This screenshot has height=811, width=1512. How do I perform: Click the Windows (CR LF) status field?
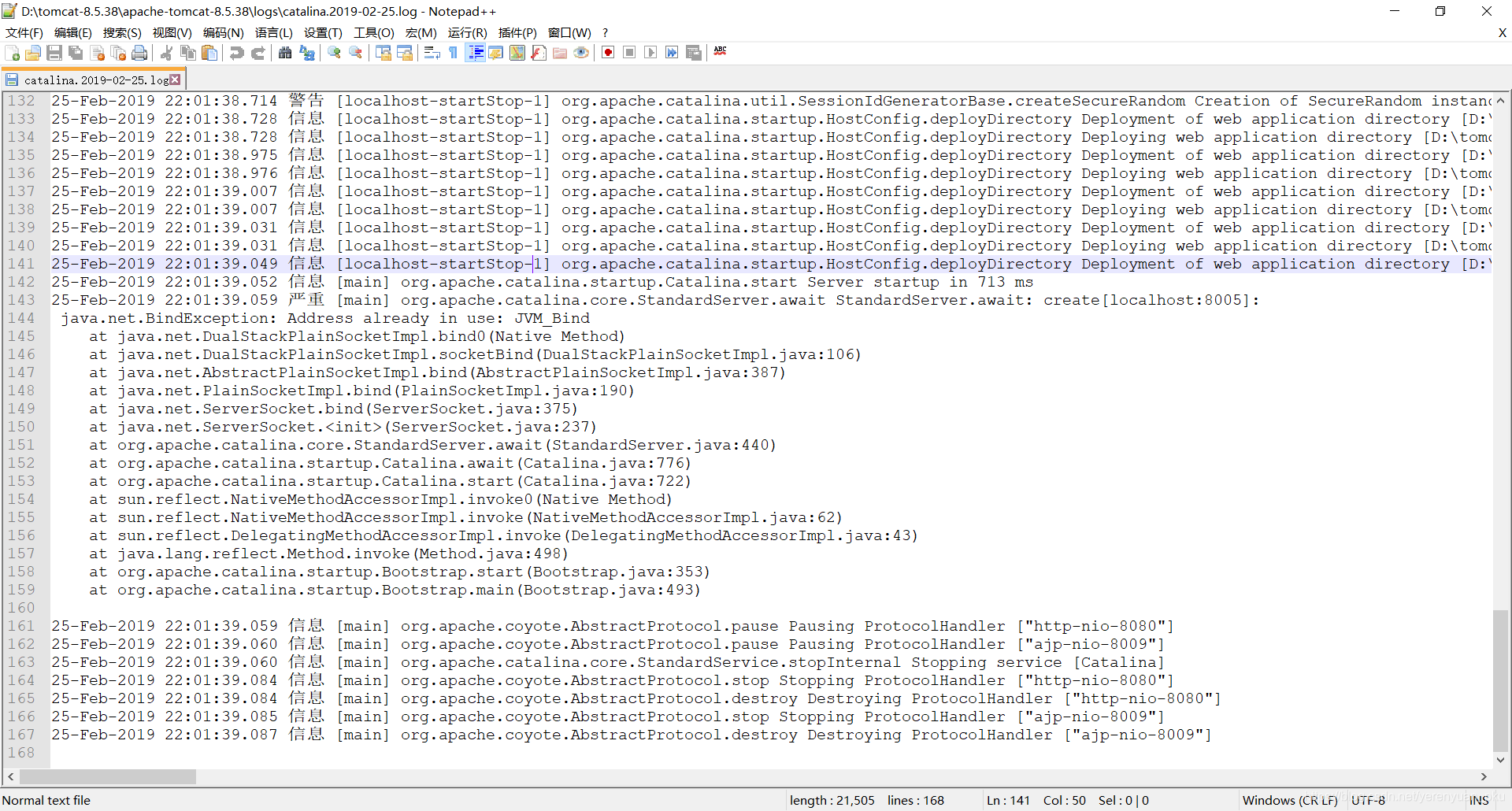pos(1289,801)
